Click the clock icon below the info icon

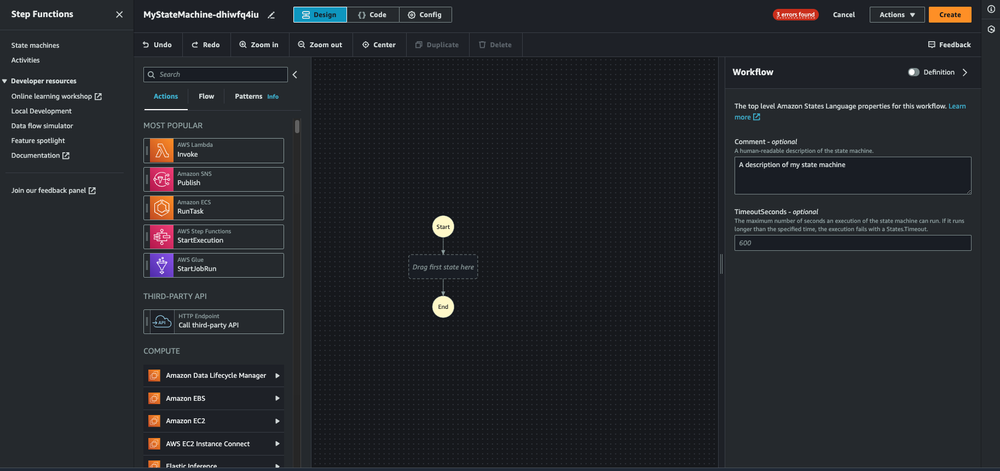[x=990, y=29]
